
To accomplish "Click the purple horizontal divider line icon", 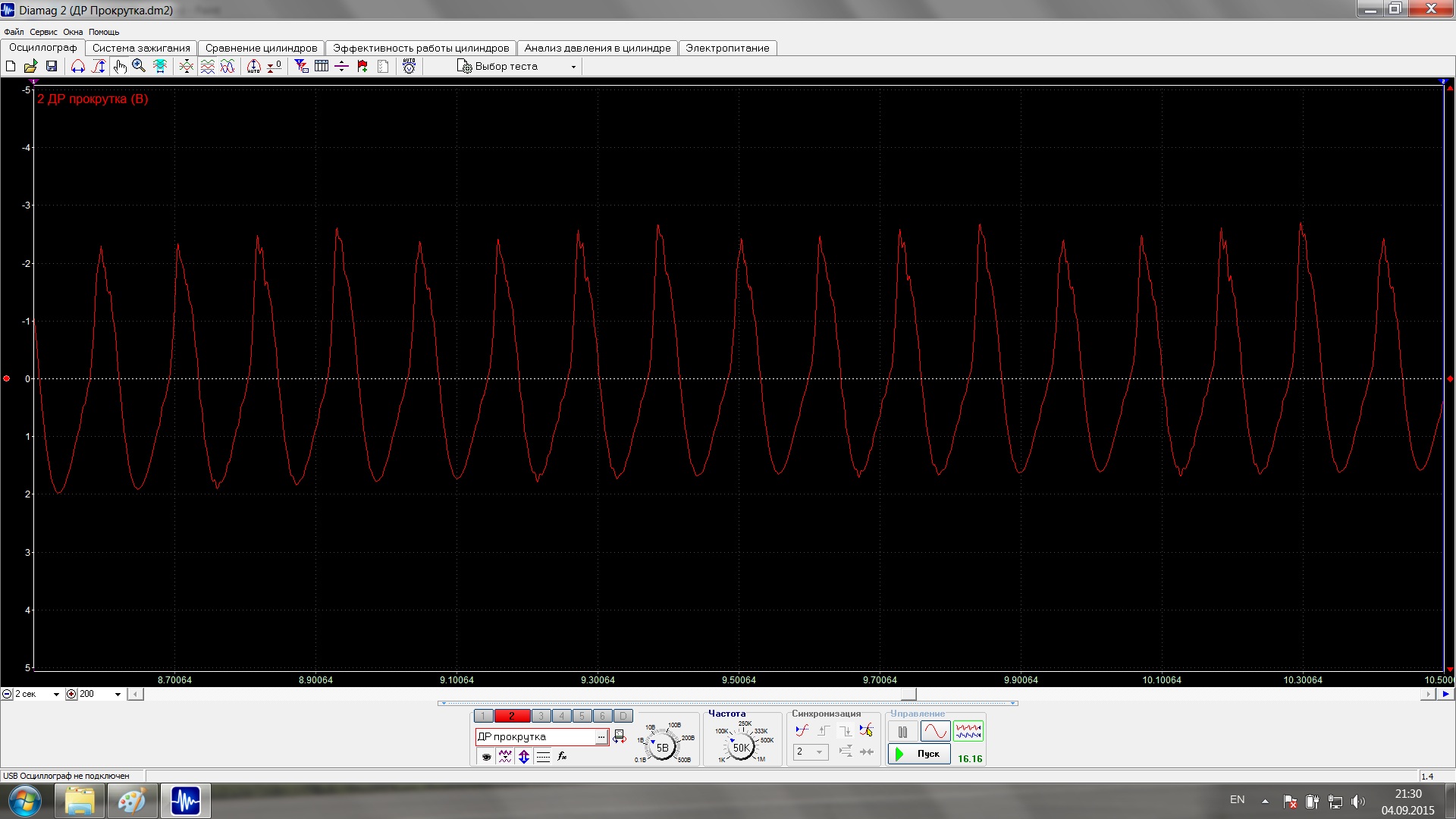I will point(342,67).
